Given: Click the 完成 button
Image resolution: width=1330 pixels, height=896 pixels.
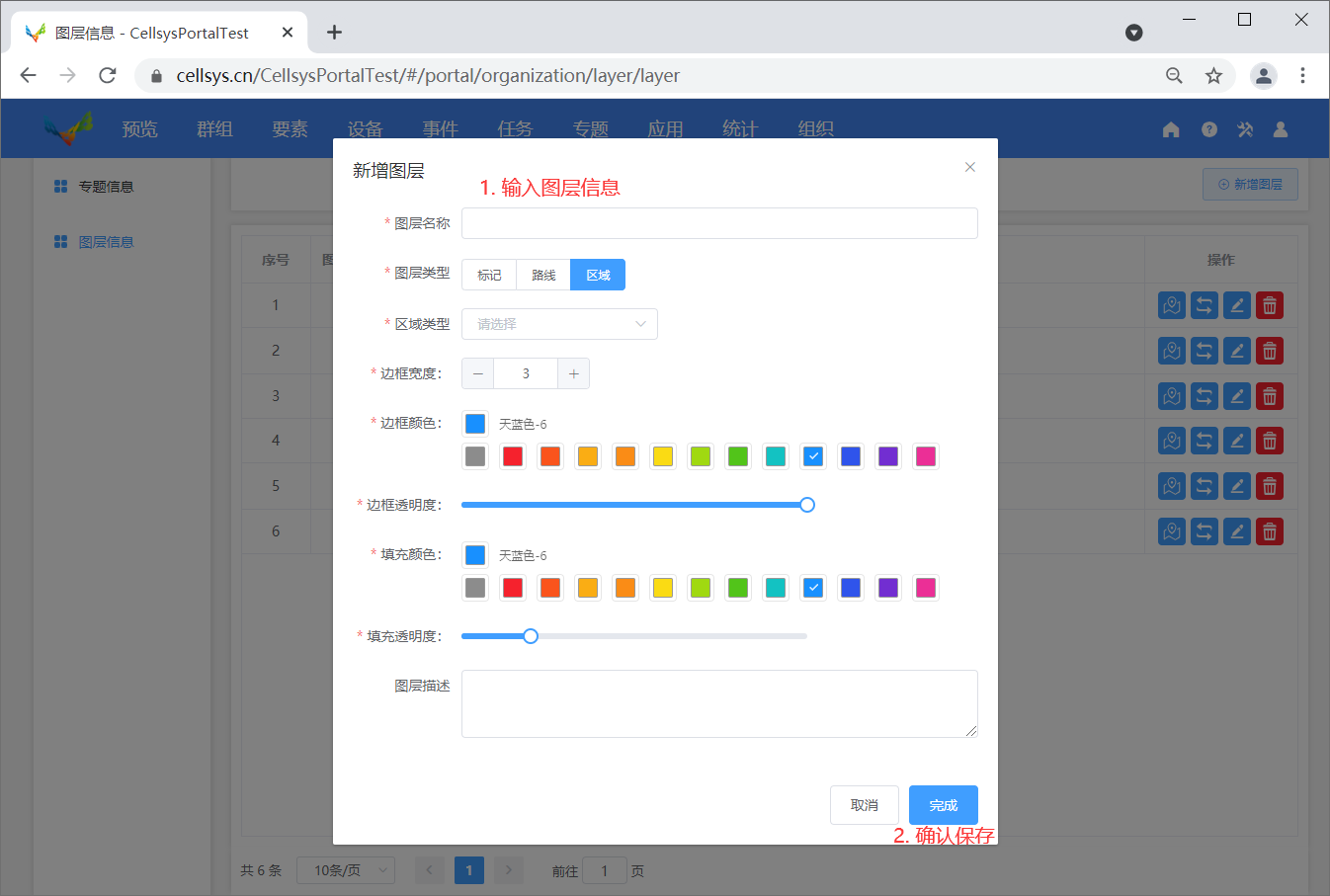Looking at the screenshot, I should pos(944,805).
